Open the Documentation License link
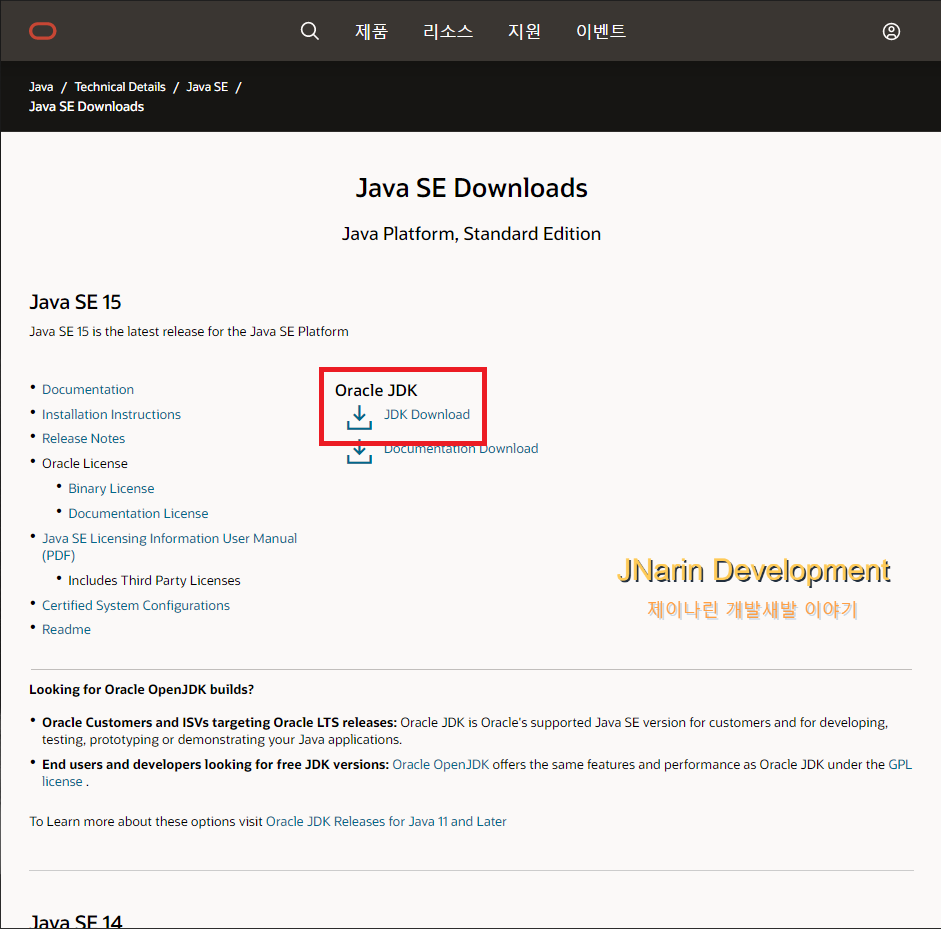Screen dimensions: 941x929 click(138, 513)
